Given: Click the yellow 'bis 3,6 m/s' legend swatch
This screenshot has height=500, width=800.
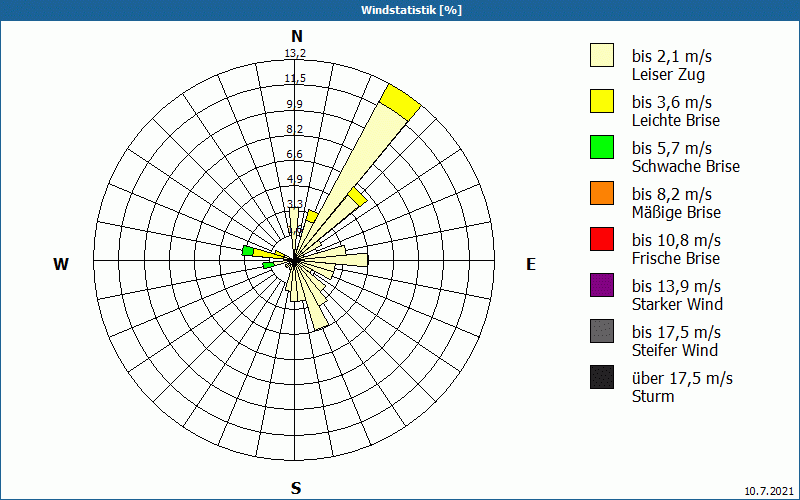Looking at the screenshot, I should [x=602, y=101].
